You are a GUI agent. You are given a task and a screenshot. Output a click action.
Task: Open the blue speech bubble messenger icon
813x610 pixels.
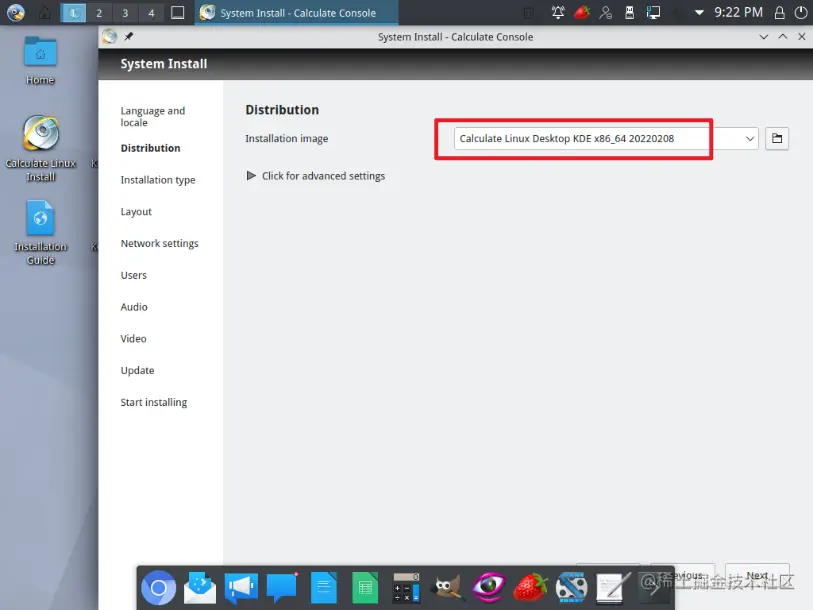pyautogui.click(x=282, y=588)
